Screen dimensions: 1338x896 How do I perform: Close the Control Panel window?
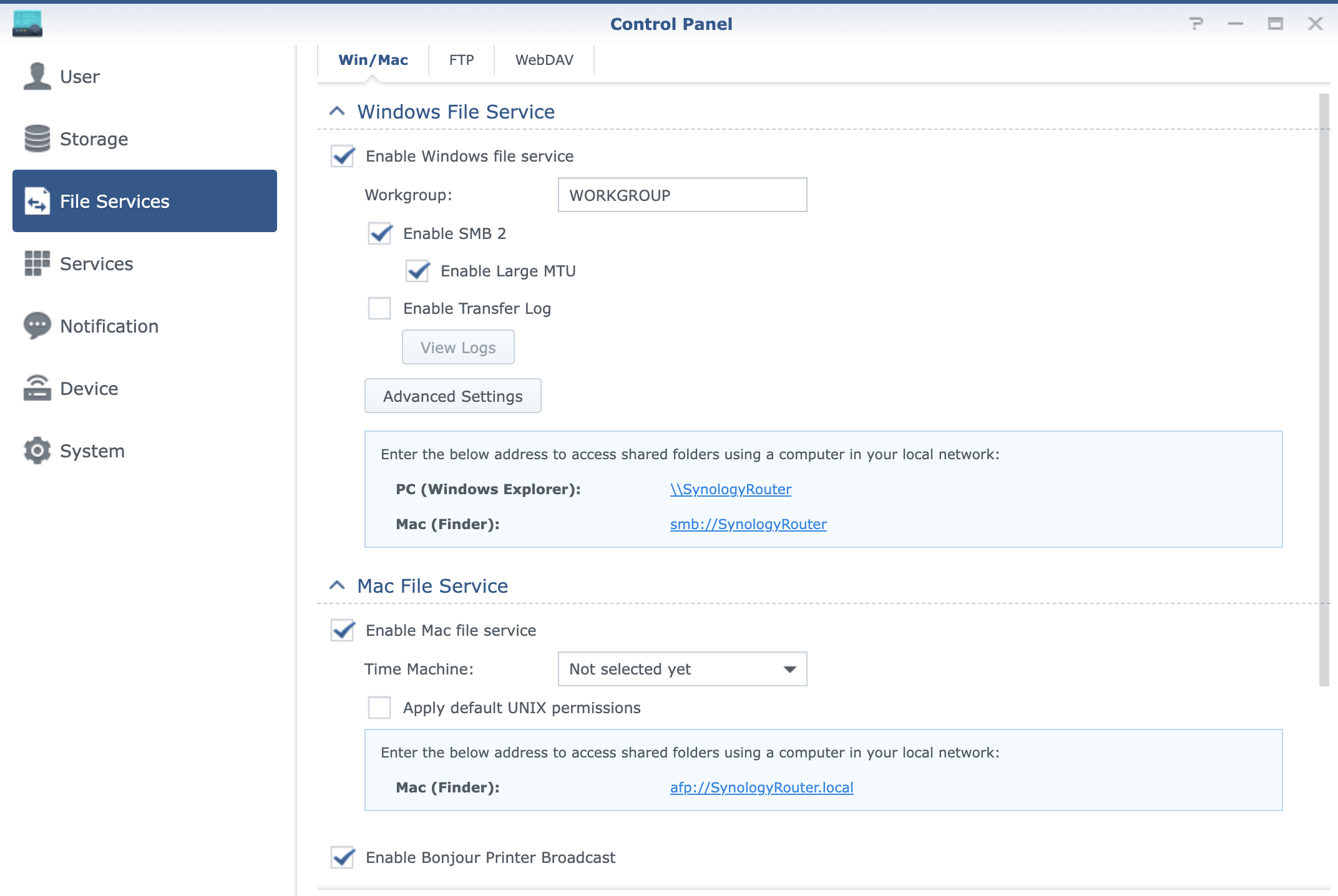coord(1316,24)
